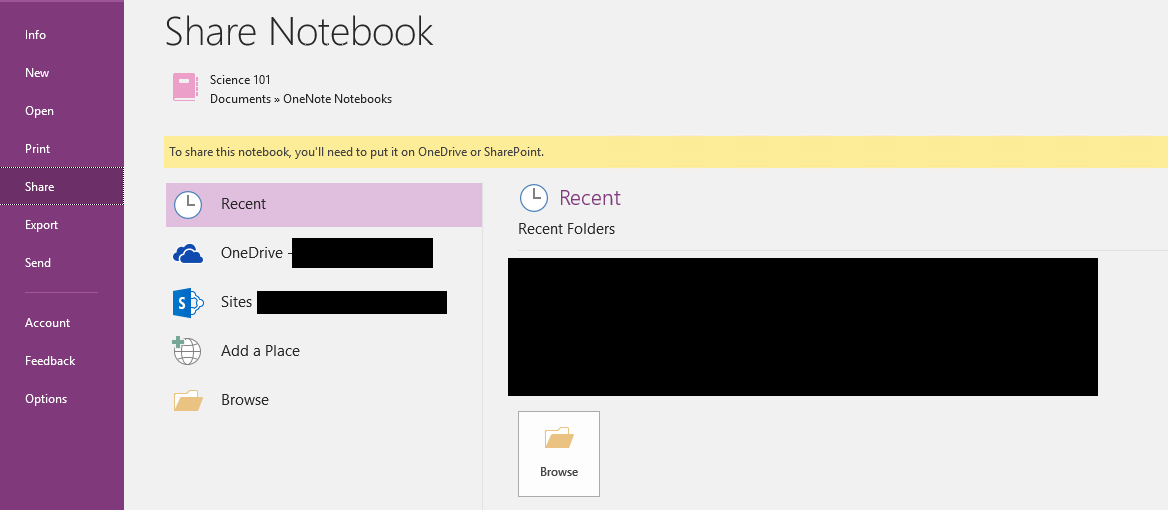The width and height of the screenshot is (1168, 510).
Task: Select the Sites SharePoint location
Action: (323, 302)
